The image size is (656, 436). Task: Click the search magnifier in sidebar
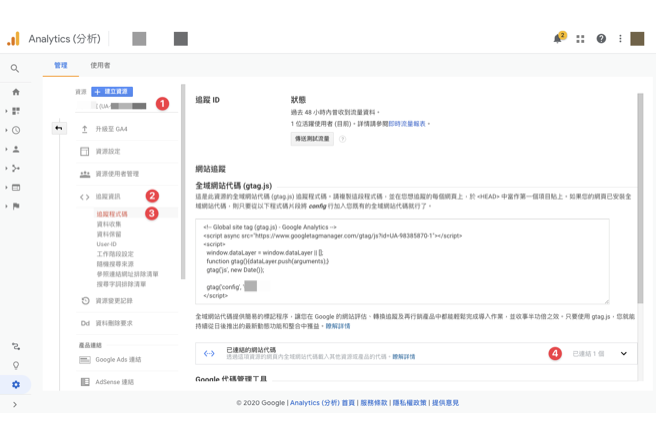[15, 69]
